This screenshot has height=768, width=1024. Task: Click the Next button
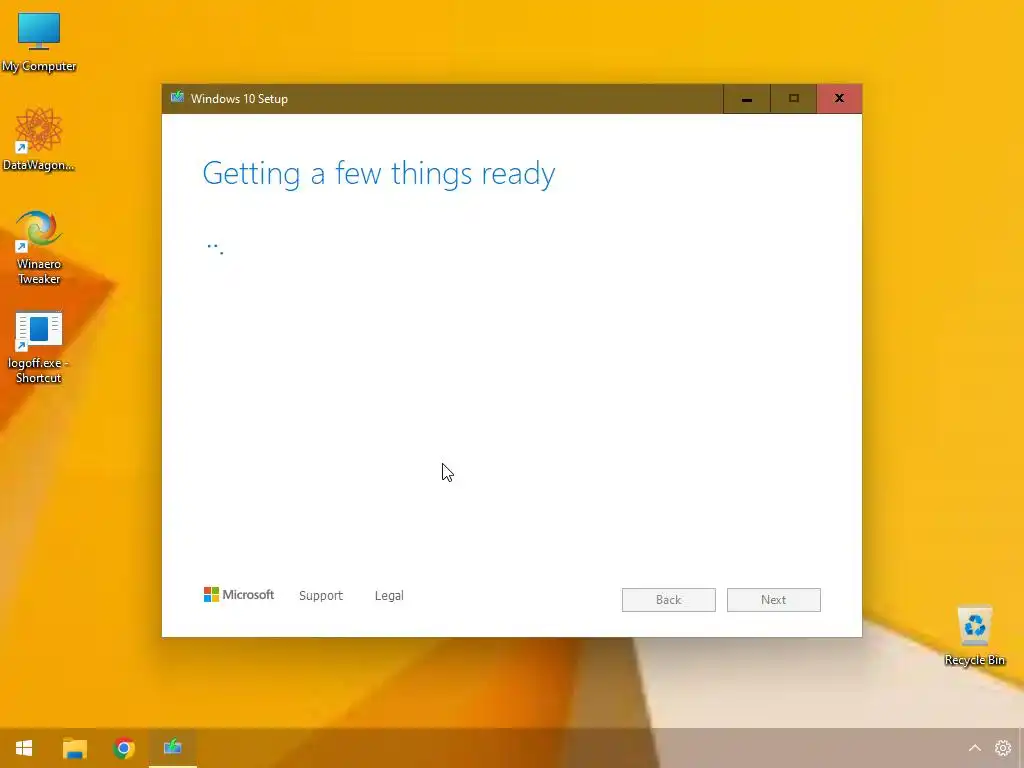pyautogui.click(x=774, y=600)
